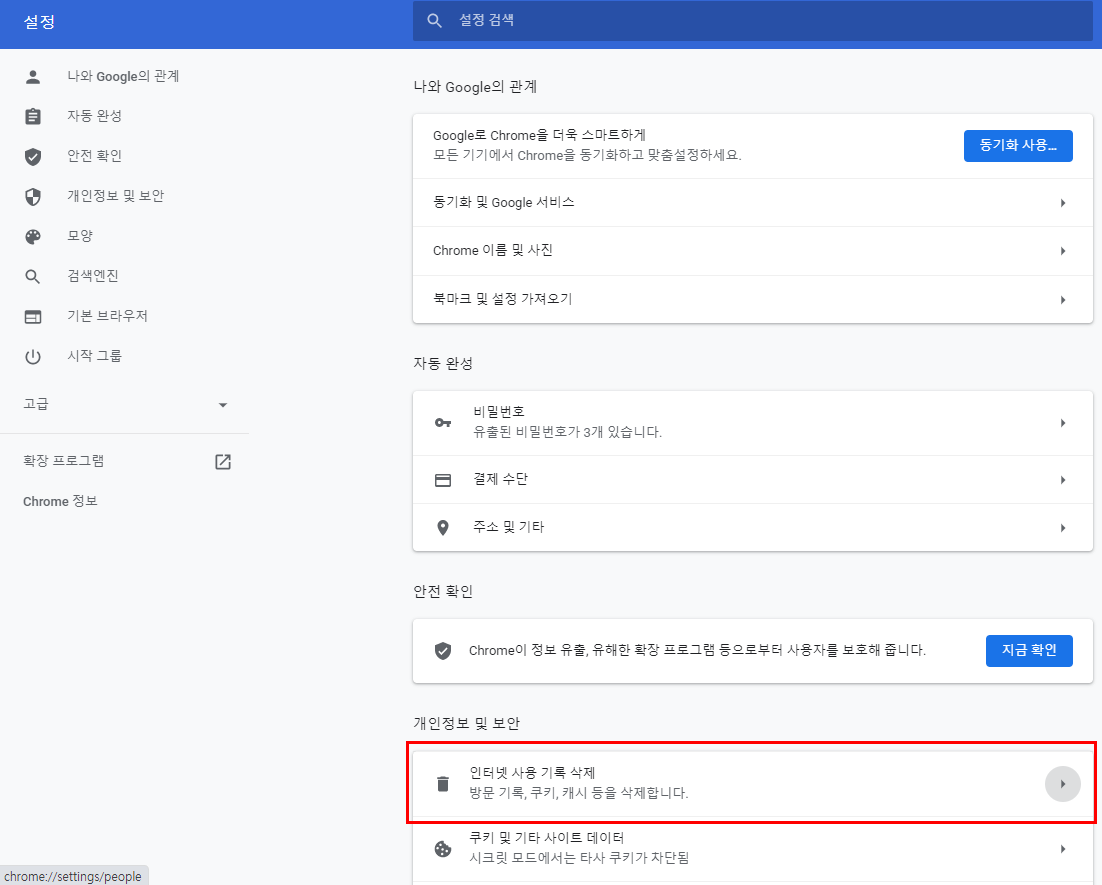Click the round arrow on 인터넷 사용 기록 삭제

coord(1063,784)
